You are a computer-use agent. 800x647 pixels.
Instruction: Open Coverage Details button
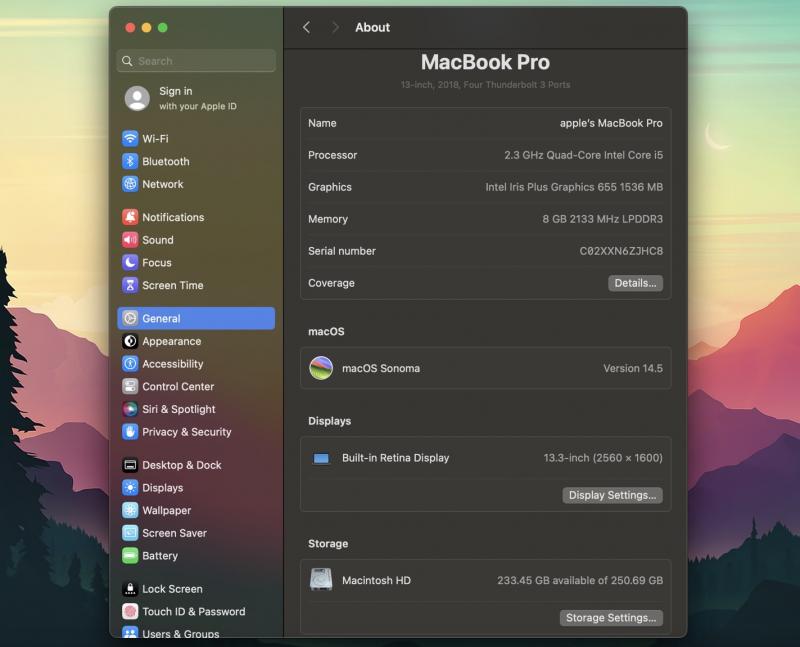(635, 283)
